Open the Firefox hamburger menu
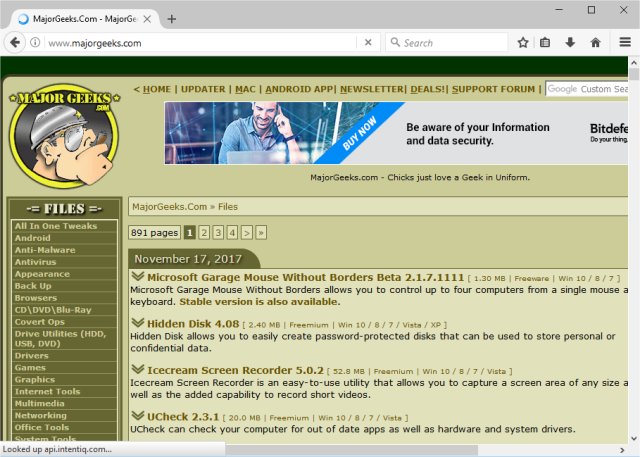Image resolution: width=640 pixels, height=457 pixels. pyautogui.click(x=624, y=43)
